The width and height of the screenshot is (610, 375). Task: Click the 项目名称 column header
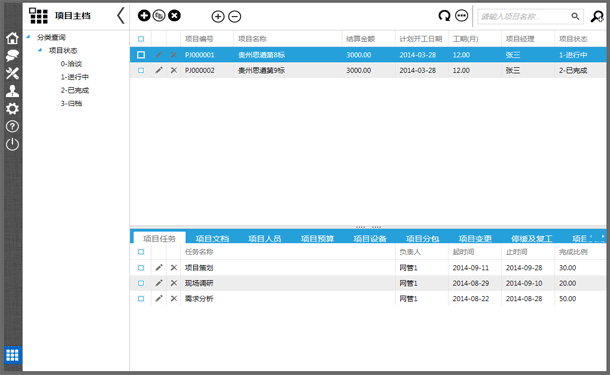pos(252,39)
